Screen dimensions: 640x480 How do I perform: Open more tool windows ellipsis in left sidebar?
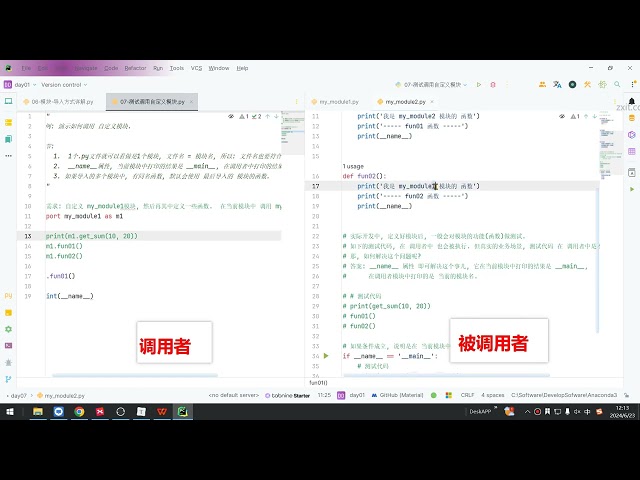(x=9, y=156)
